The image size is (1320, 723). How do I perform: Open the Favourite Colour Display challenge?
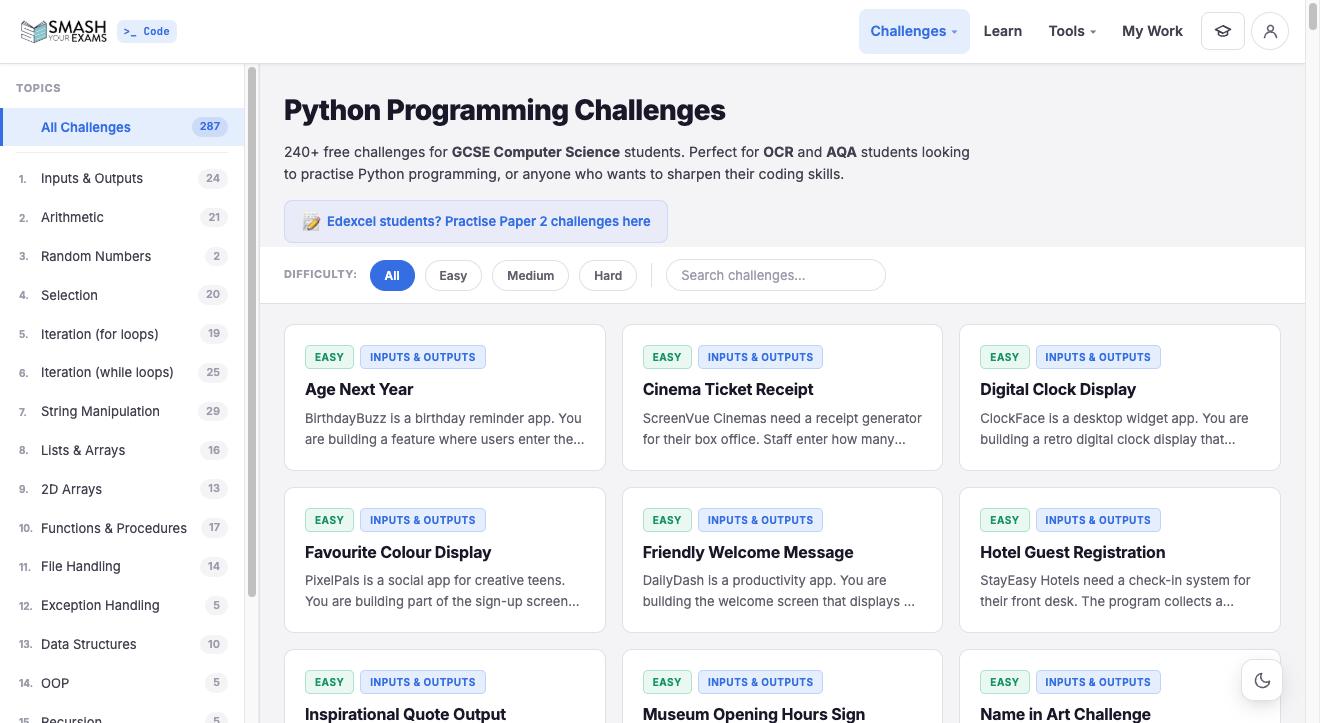coord(445,560)
